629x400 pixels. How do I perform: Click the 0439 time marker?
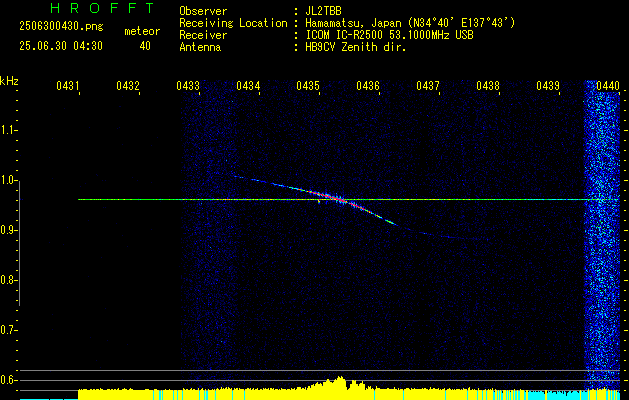pyautogui.click(x=548, y=86)
